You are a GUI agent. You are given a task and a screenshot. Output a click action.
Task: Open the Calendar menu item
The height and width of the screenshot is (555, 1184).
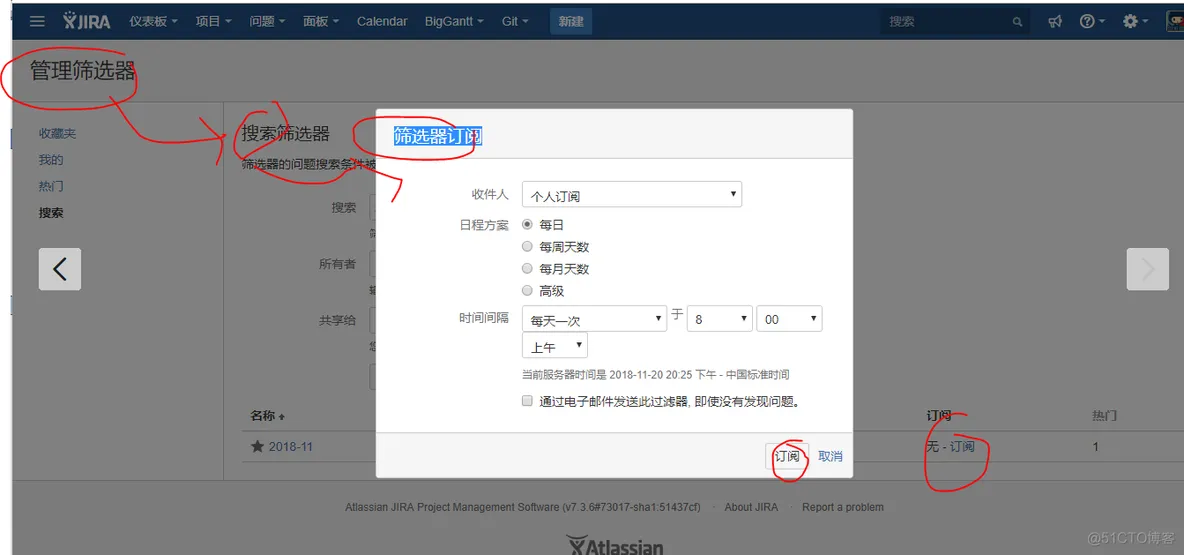click(382, 21)
